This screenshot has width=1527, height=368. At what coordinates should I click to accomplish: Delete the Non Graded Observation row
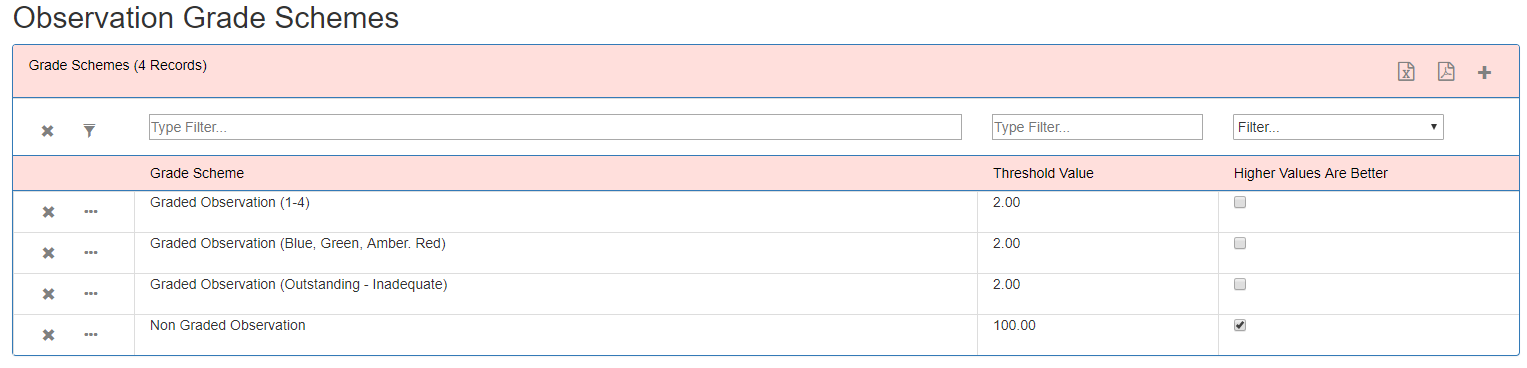[47, 334]
